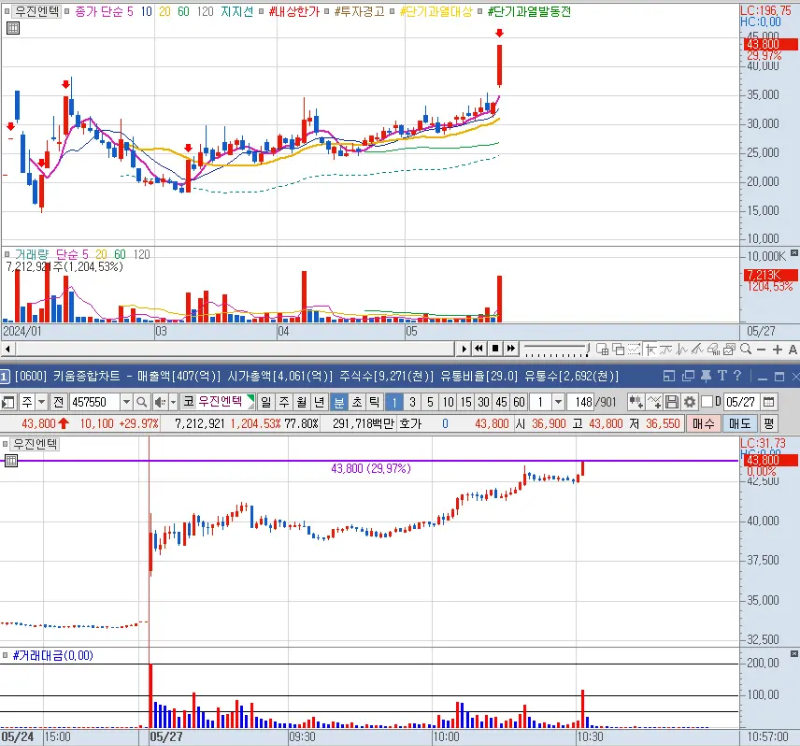Toggle the 우진엔텍 price series marker in upper chart
Screen dimensions: 800x746
pyautogui.click(x=7, y=11)
